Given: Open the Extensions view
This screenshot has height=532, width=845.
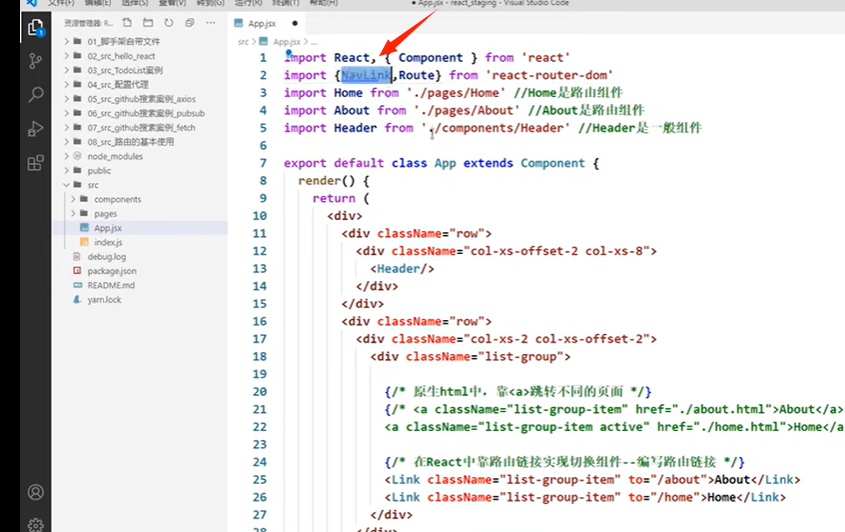Looking at the screenshot, I should click(x=36, y=163).
